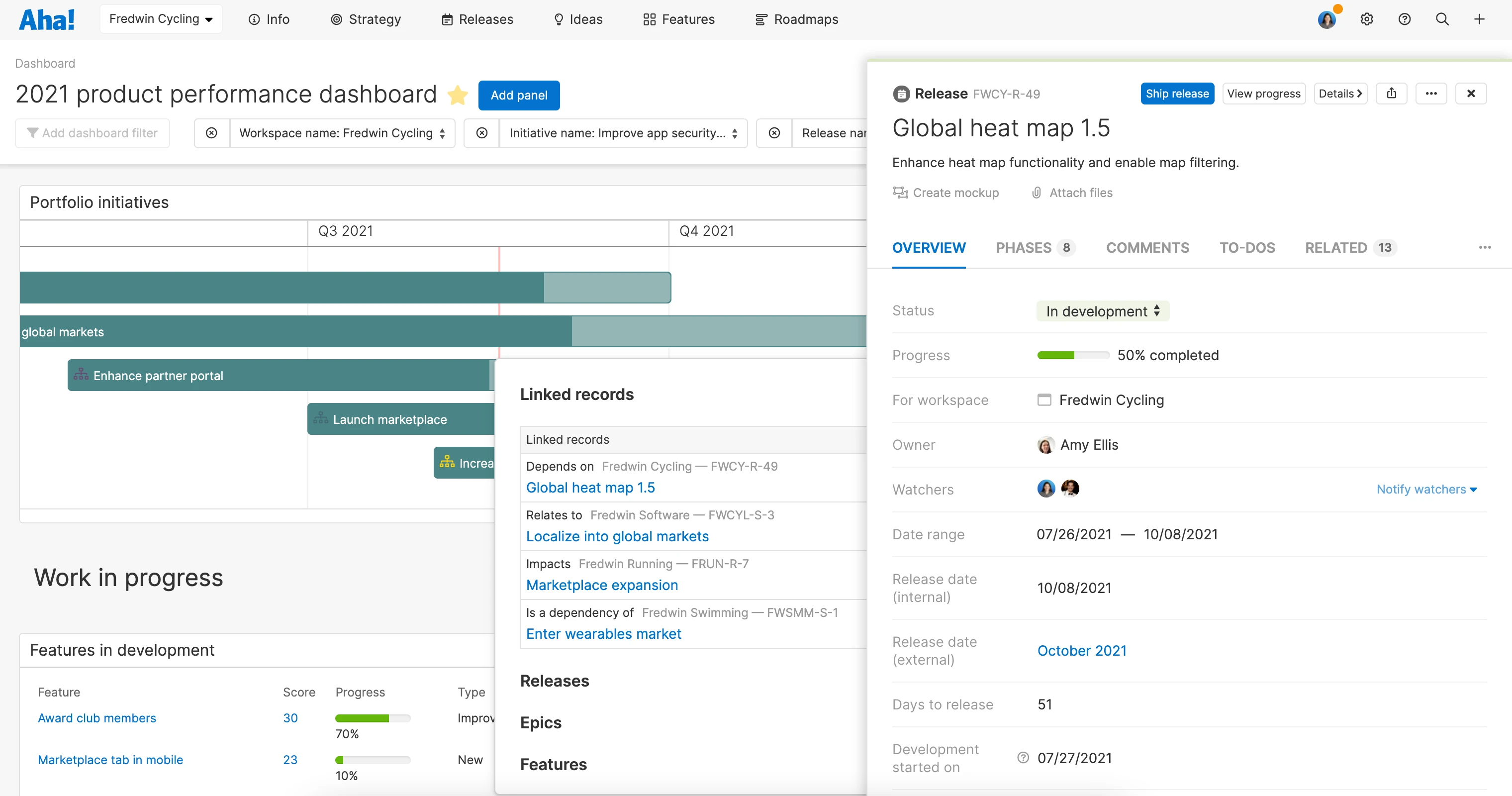Click the Ship release button
Screen dimensions: 1512x796
click(x=1177, y=94)
